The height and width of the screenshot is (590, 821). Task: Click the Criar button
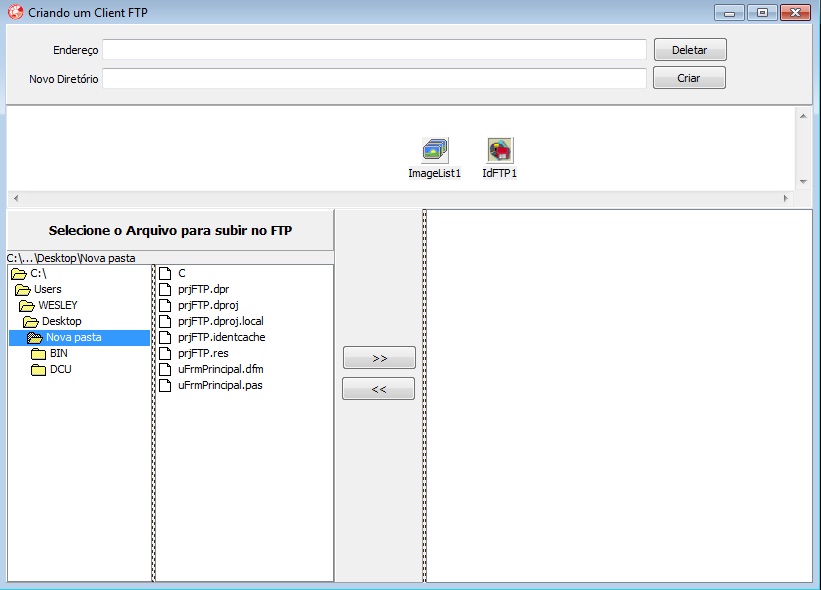688,77
